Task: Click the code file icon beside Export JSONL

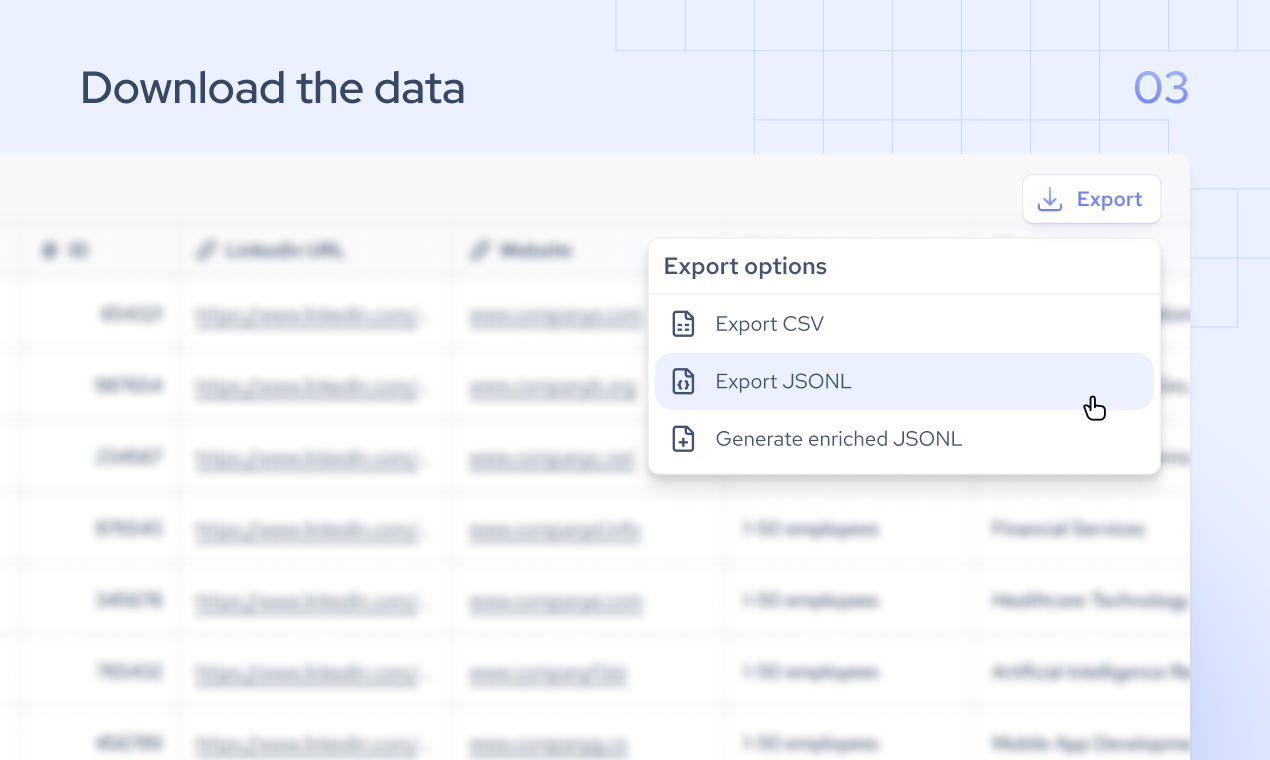Action: [683, 381]
